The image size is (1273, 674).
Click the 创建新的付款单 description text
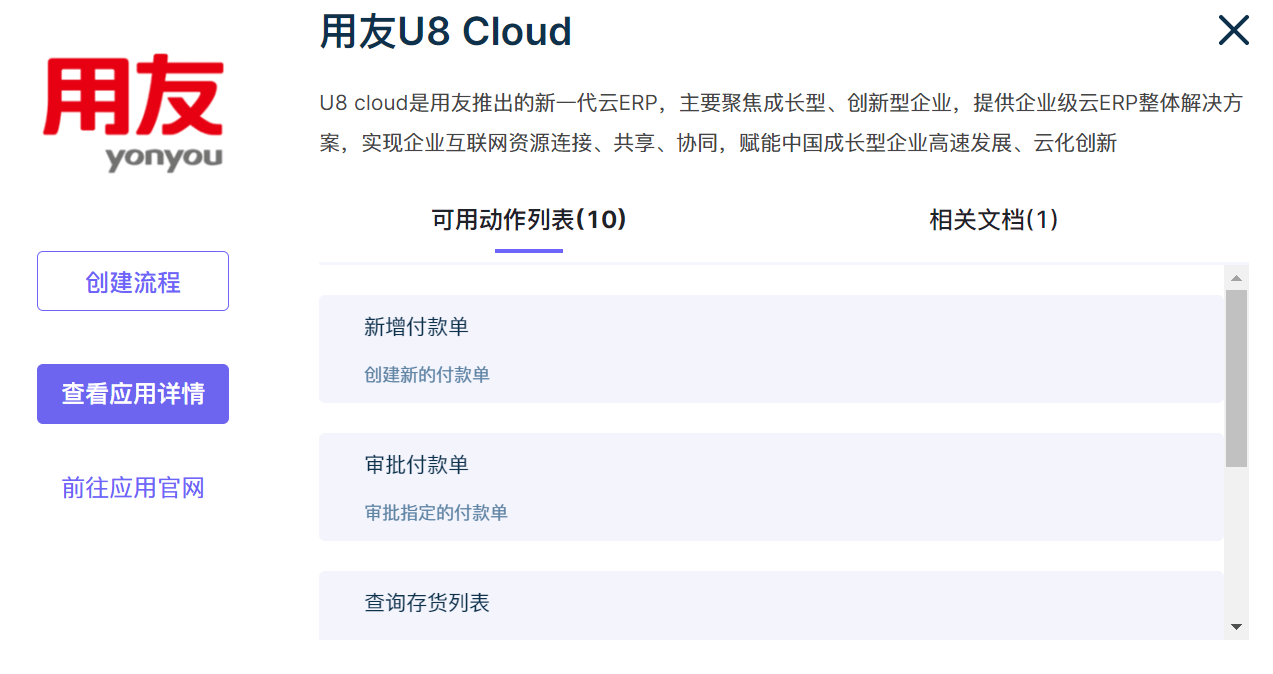coord(427,375)
